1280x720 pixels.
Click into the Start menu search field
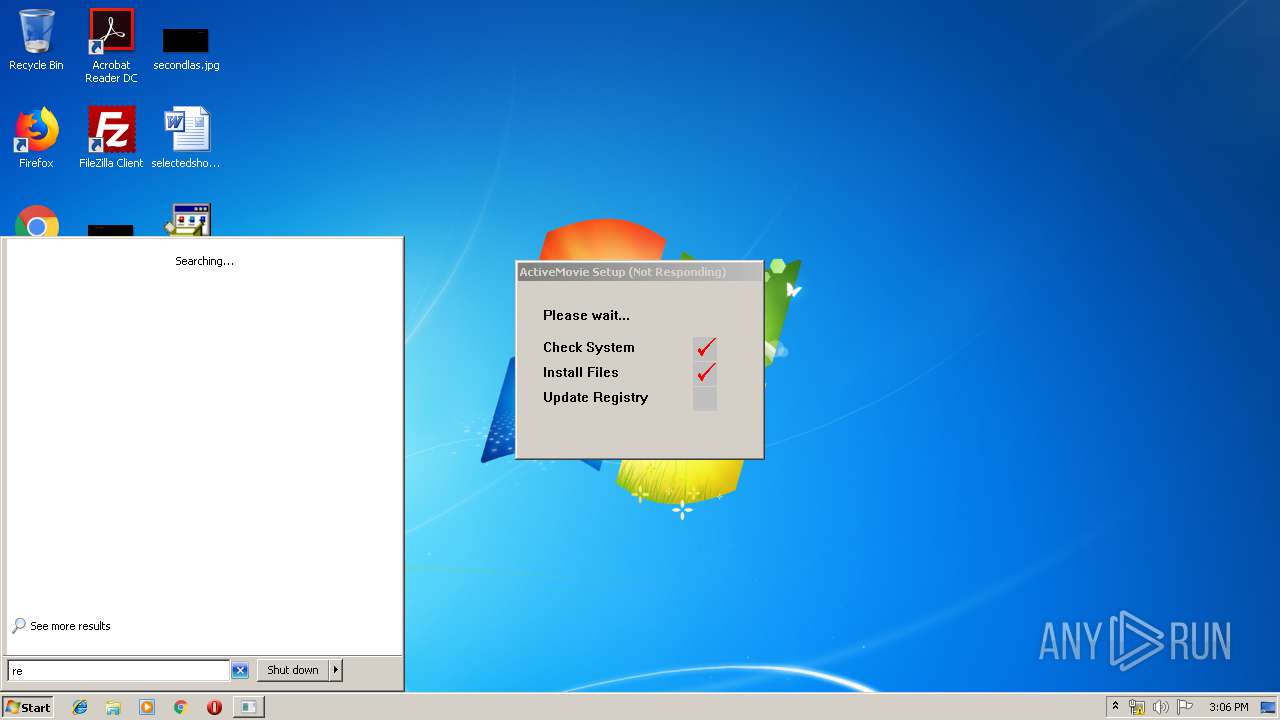coord(118,670)
